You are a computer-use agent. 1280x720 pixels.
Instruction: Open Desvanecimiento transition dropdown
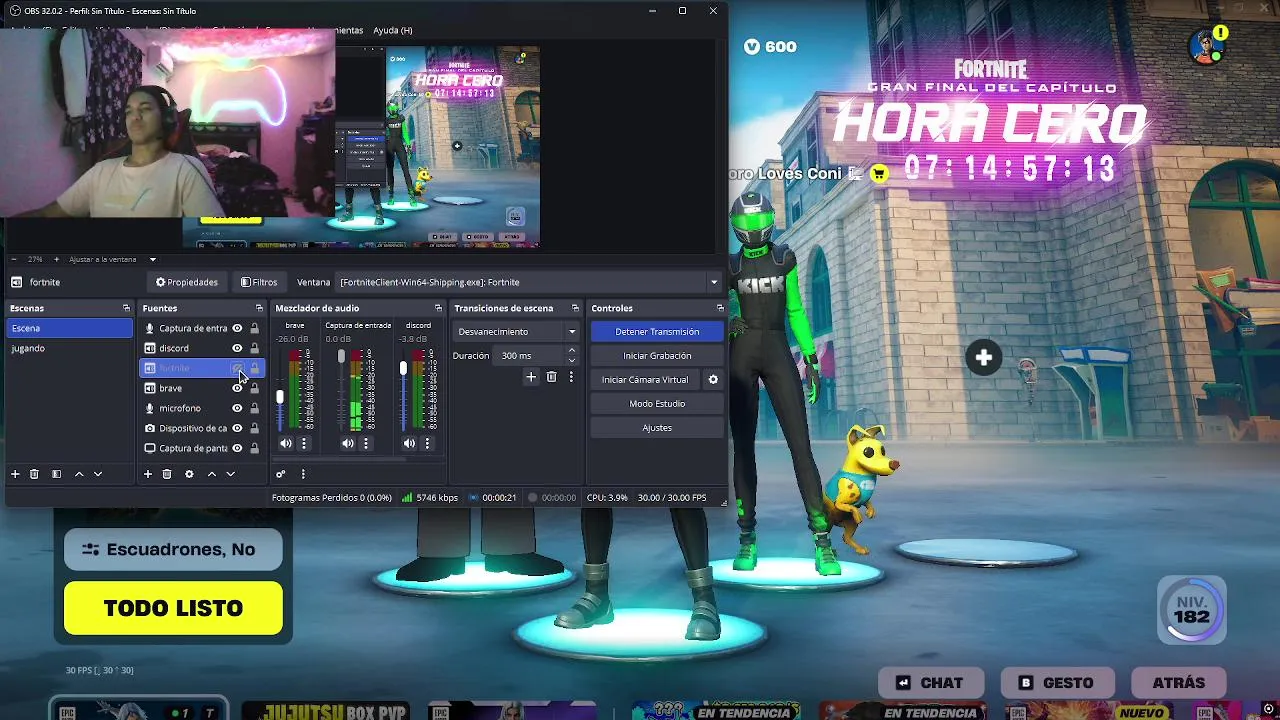516,332
